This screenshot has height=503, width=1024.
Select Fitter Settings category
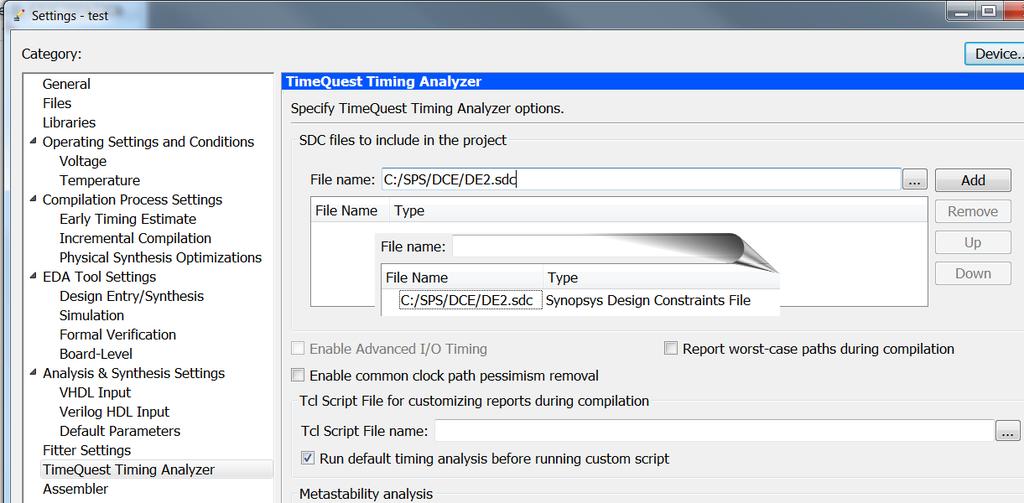[x=87, y=450]
